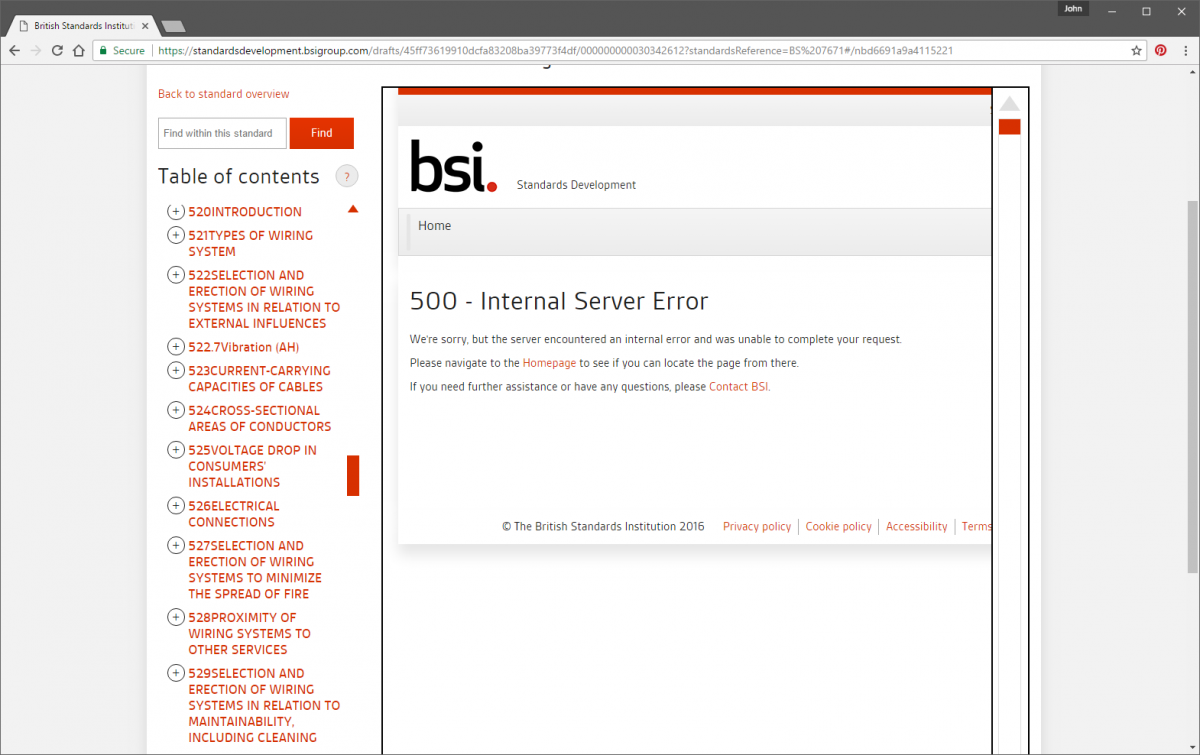
Task: Bookmark this page with star icon
Action: 1136,50
